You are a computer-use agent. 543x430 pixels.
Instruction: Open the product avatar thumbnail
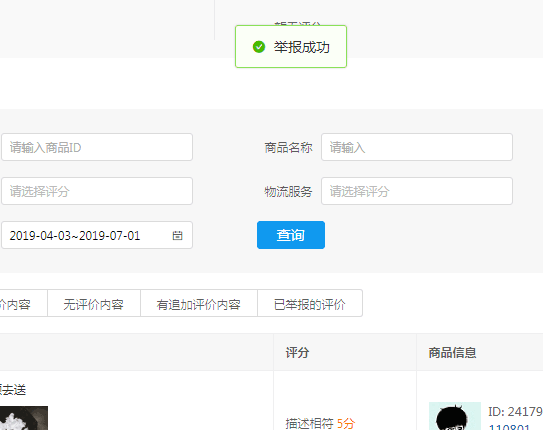pyautogui.click(x=455, y=416)
